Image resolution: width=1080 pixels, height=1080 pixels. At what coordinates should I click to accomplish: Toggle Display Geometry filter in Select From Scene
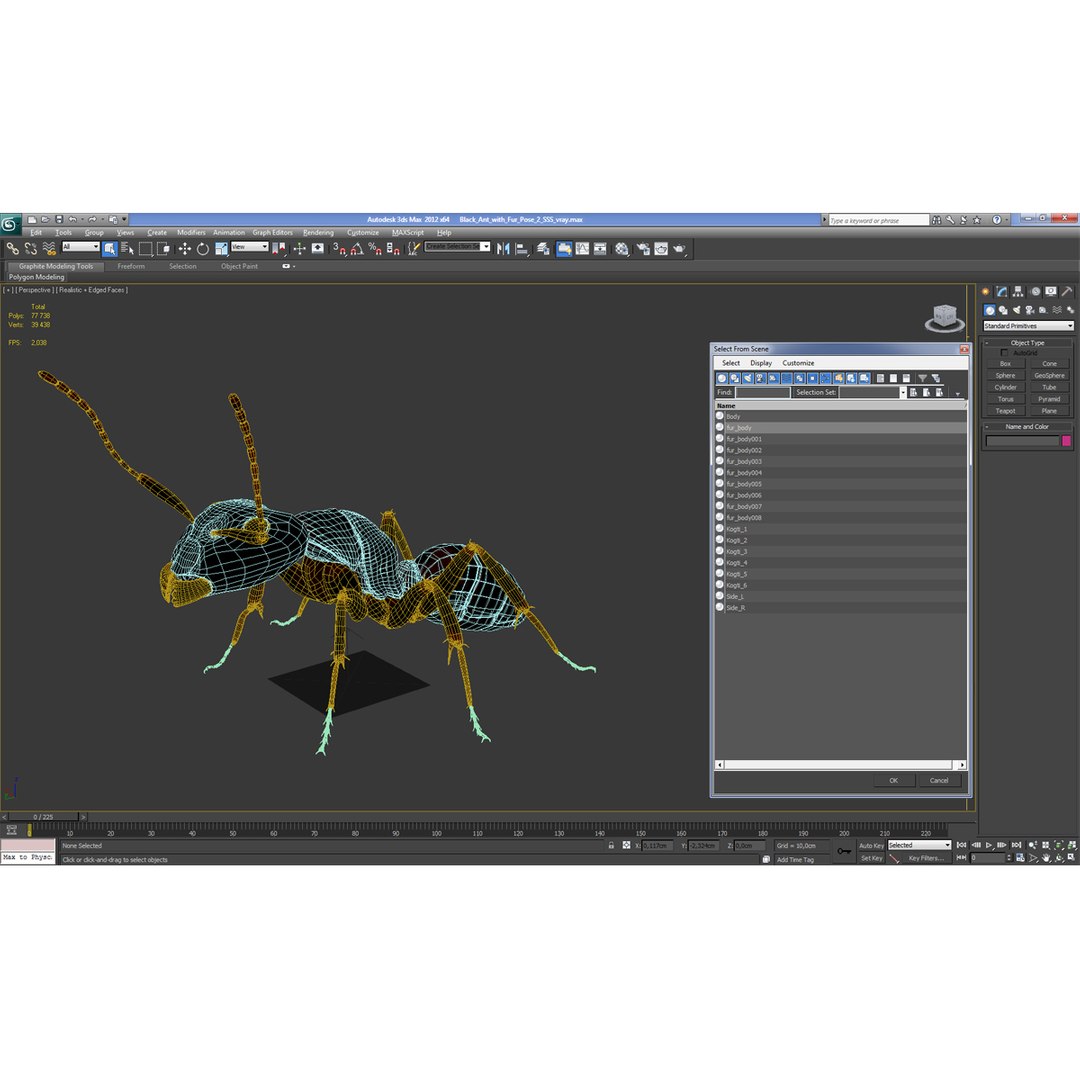tap(722, 378)
